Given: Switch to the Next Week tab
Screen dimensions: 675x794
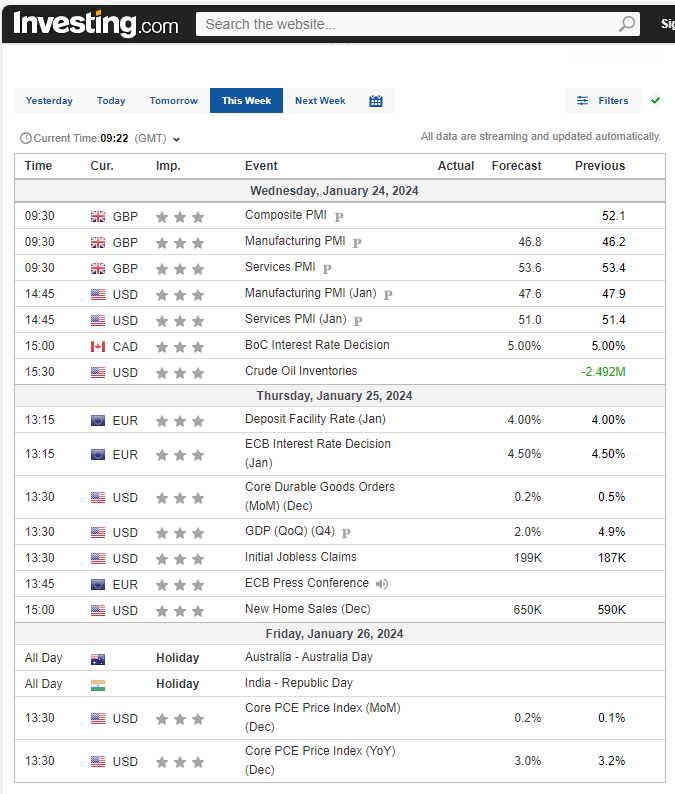Looking at the screenshot, I should coord(320,101).
